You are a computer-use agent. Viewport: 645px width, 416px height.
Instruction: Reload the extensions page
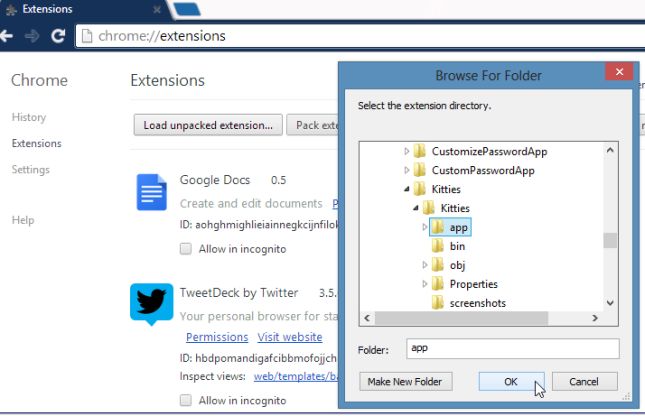58,36
